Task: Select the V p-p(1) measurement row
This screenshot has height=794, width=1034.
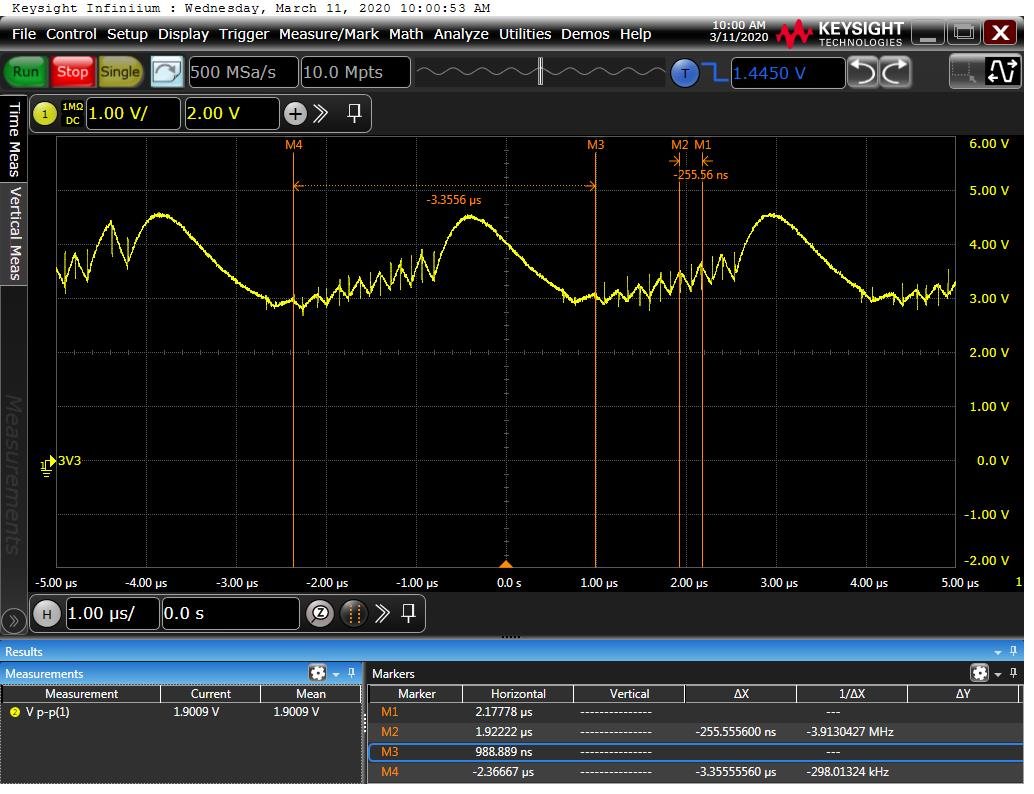Action: click(x=182, y=713)
